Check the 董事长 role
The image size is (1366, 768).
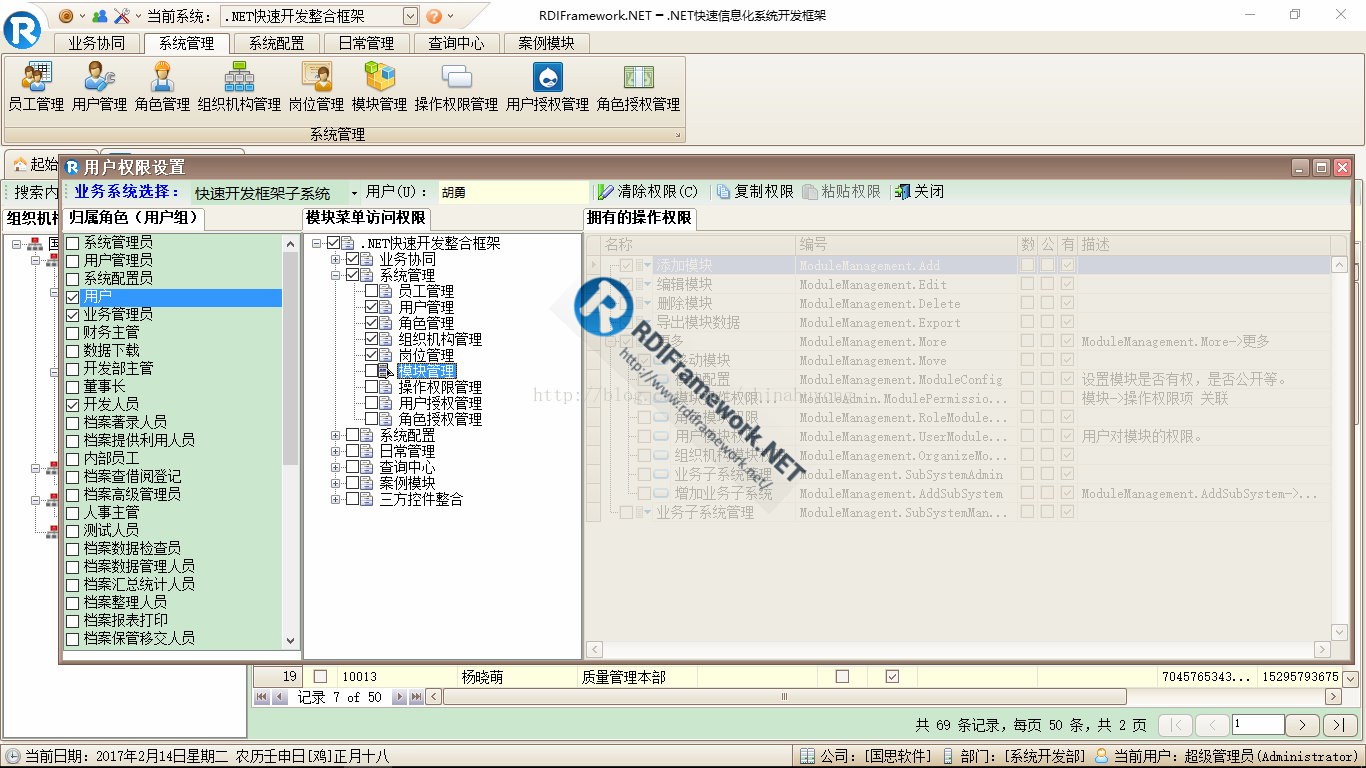(72, 387)
